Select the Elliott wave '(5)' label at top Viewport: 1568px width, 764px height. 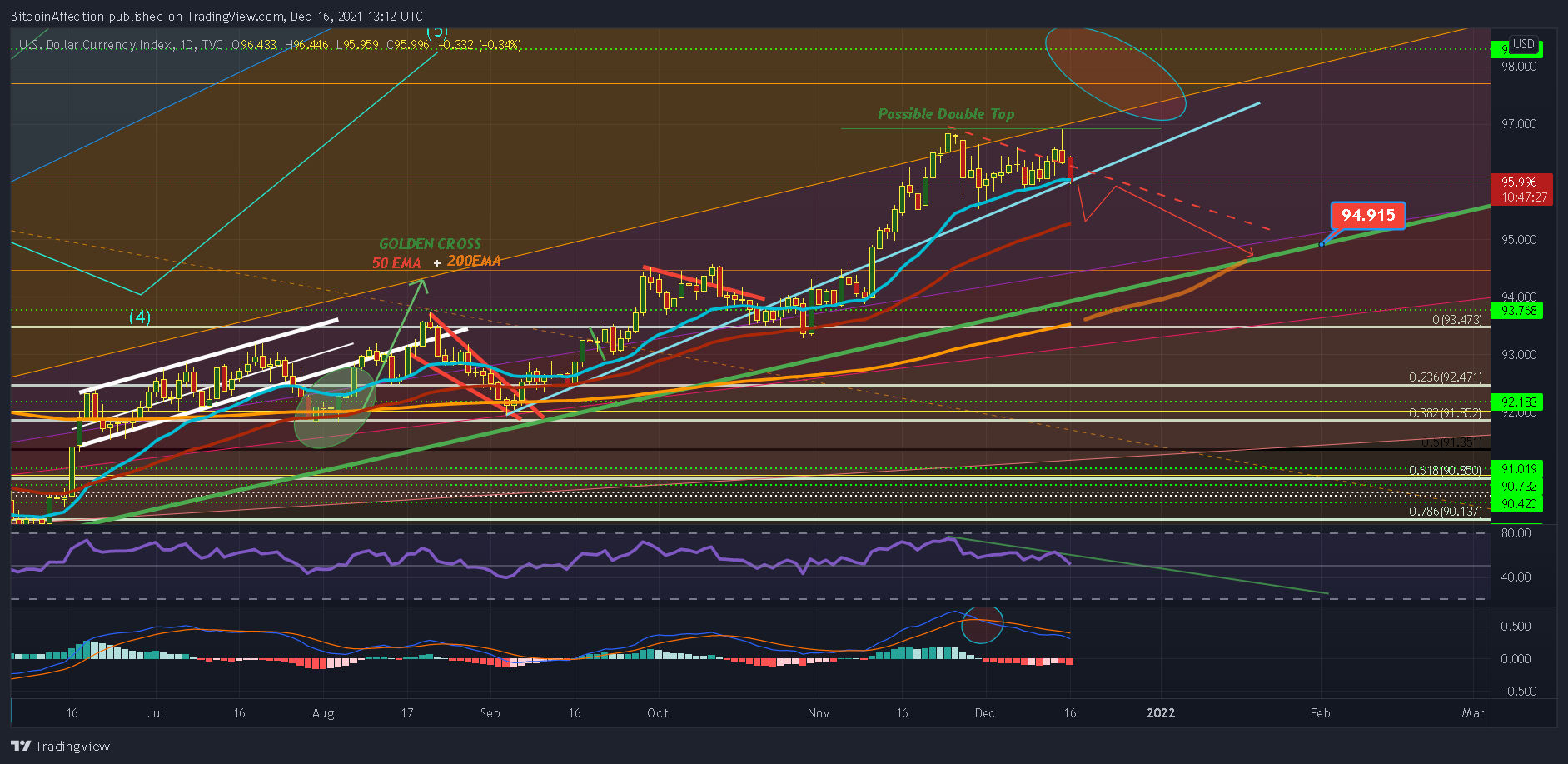(x=437, y=32)
